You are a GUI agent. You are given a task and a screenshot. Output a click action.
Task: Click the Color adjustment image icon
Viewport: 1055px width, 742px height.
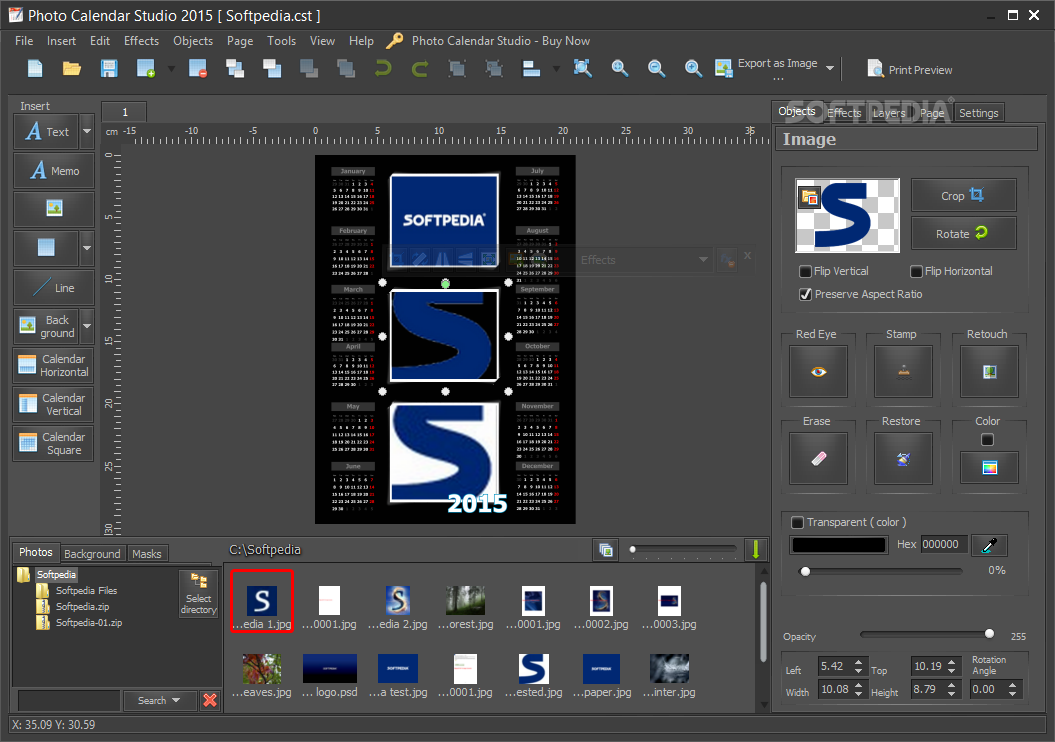click(x=989, y=468)
